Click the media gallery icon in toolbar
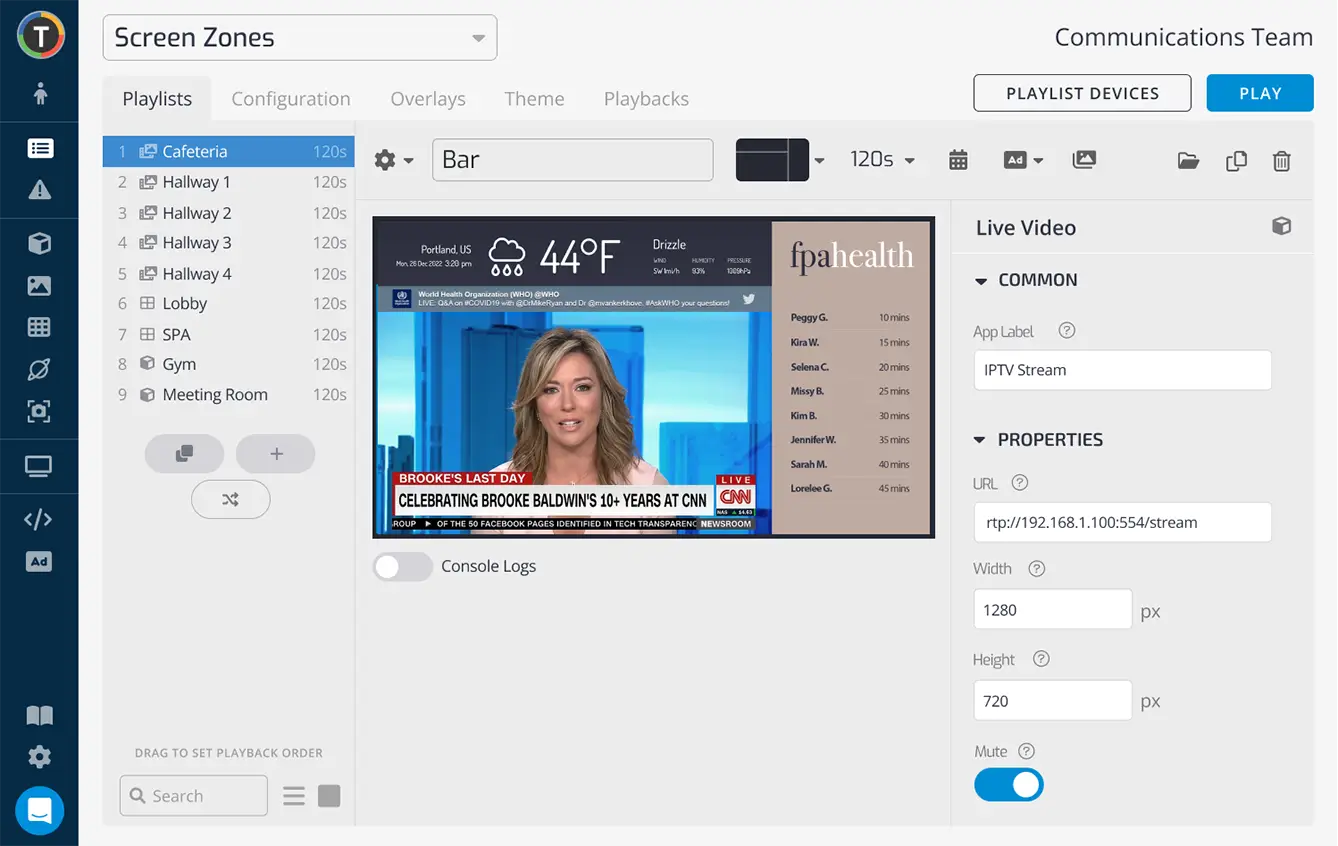The height and width of the screenshot is (846, 1338). point(1084,160)
